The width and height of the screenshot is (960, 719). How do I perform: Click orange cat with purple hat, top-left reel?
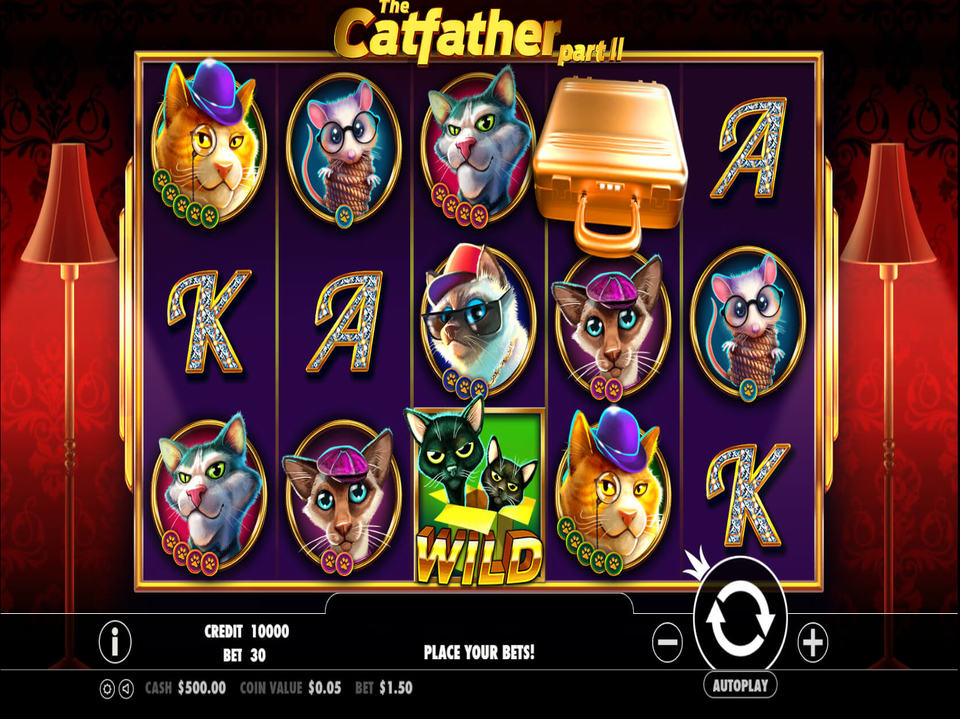pyautogui.click(x=209, y=142)
